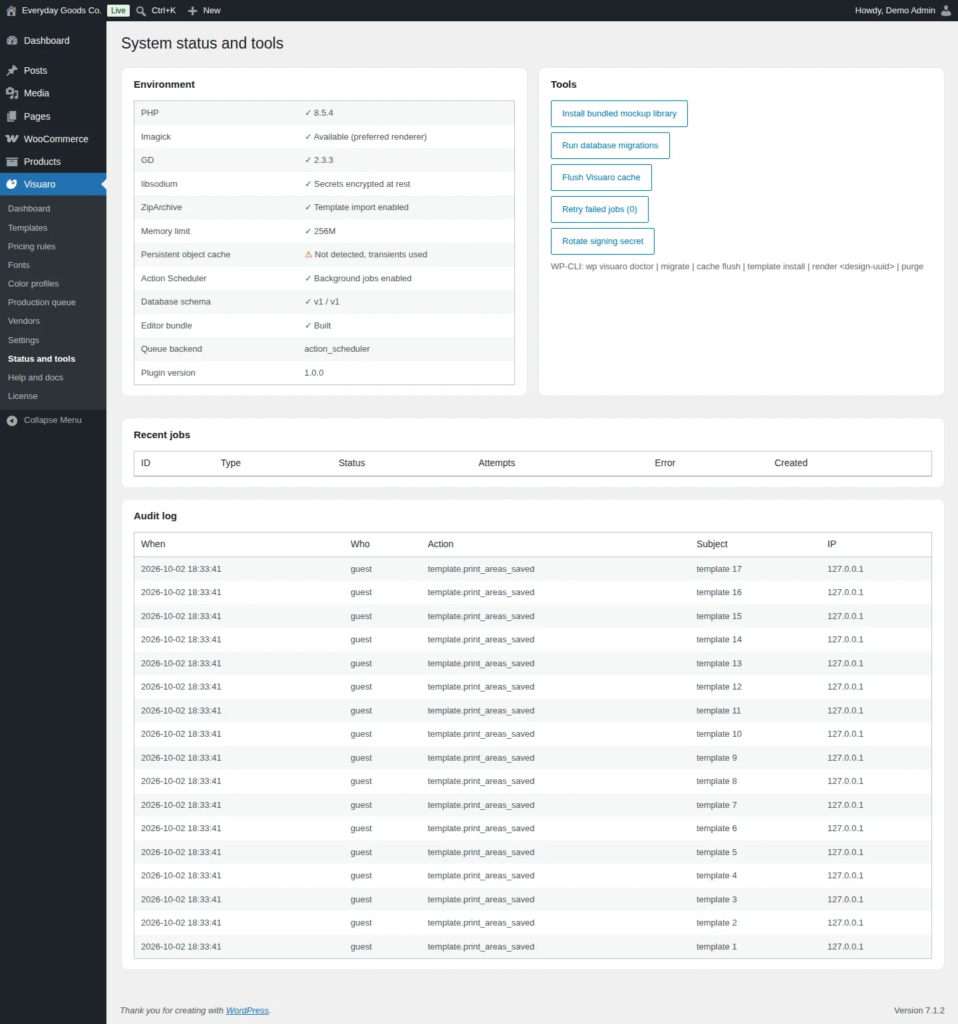Click Install bundled mockup library button

pyautogui.click(x=619, y=114)
